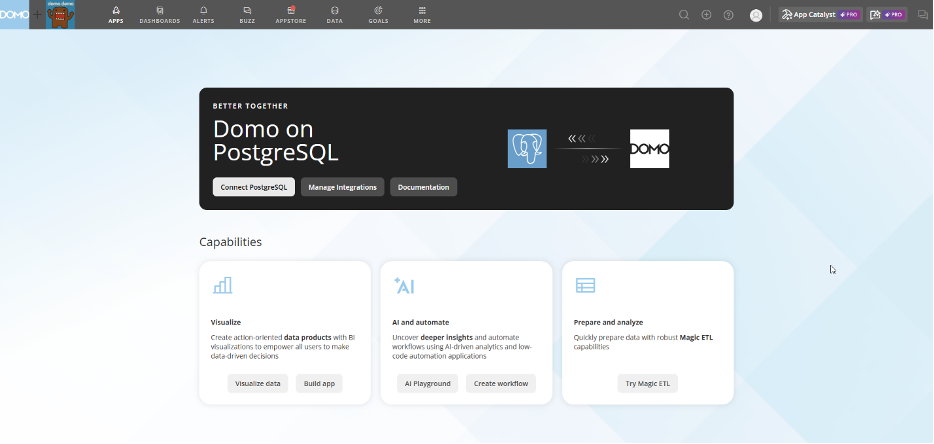
Task: Click the AI and automate card title
Action: point(421,322)
